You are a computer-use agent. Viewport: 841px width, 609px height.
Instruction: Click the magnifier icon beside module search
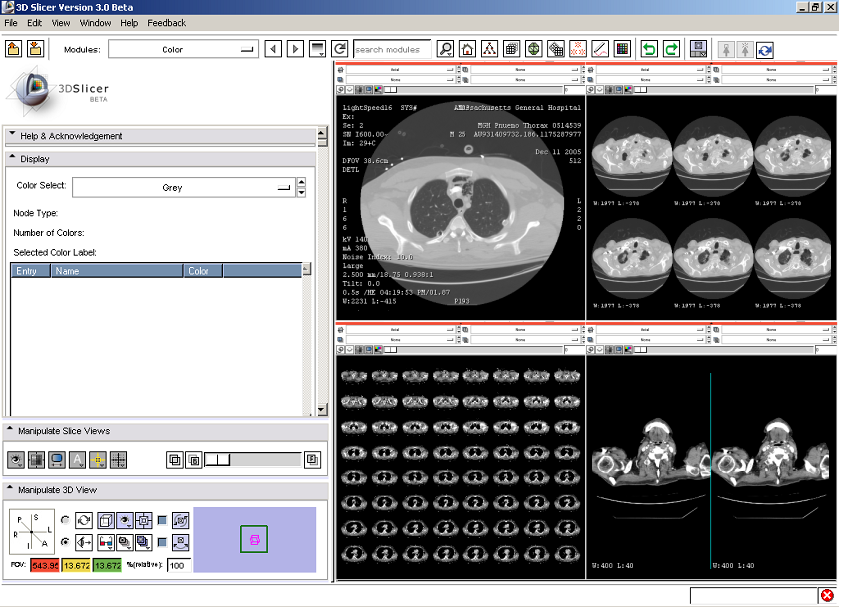pos(445,49)
